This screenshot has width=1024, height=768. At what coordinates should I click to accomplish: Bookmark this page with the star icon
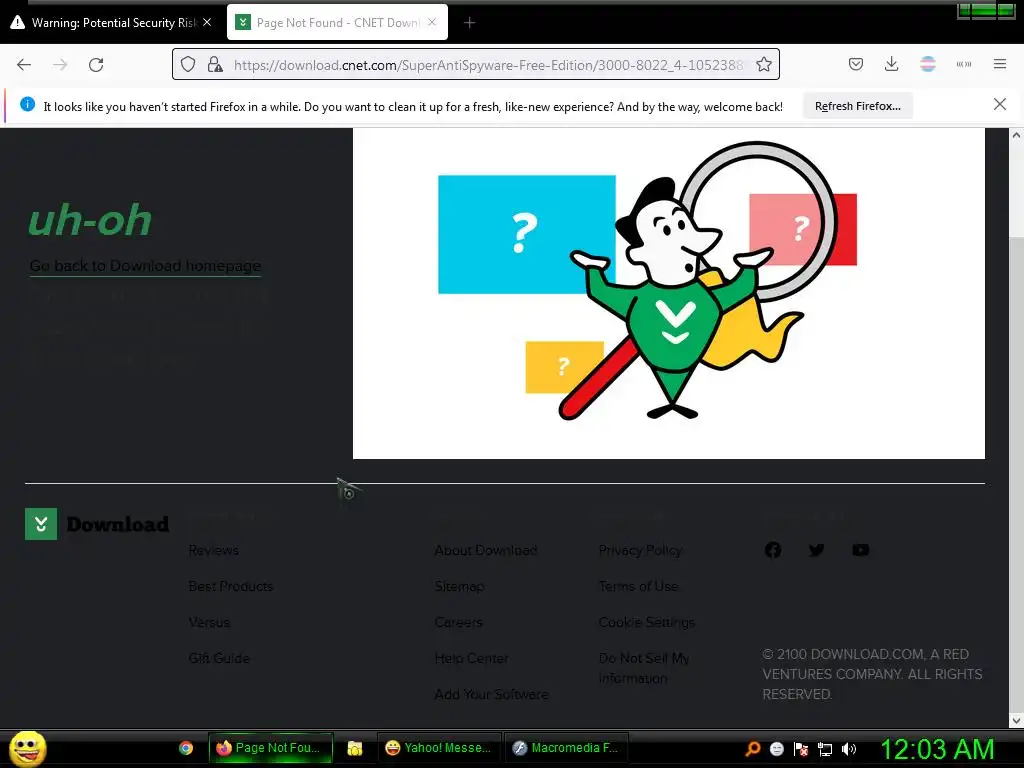click(x=763, y=64)
